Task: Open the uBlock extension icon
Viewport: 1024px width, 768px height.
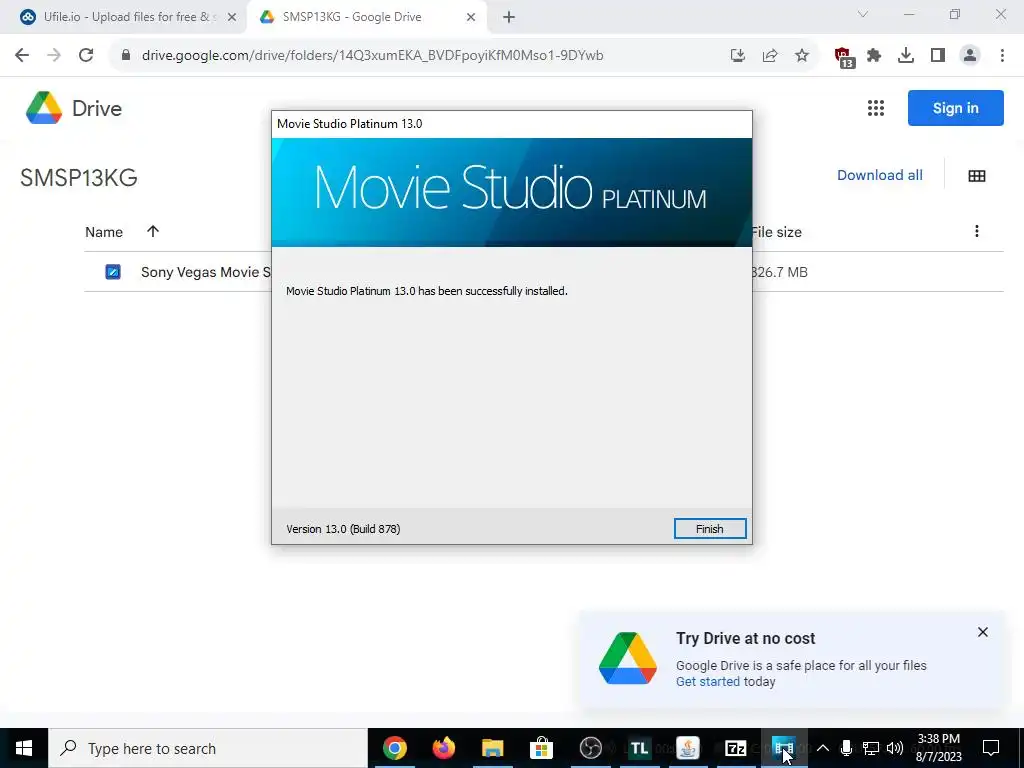Action: [x=844, y=57]
